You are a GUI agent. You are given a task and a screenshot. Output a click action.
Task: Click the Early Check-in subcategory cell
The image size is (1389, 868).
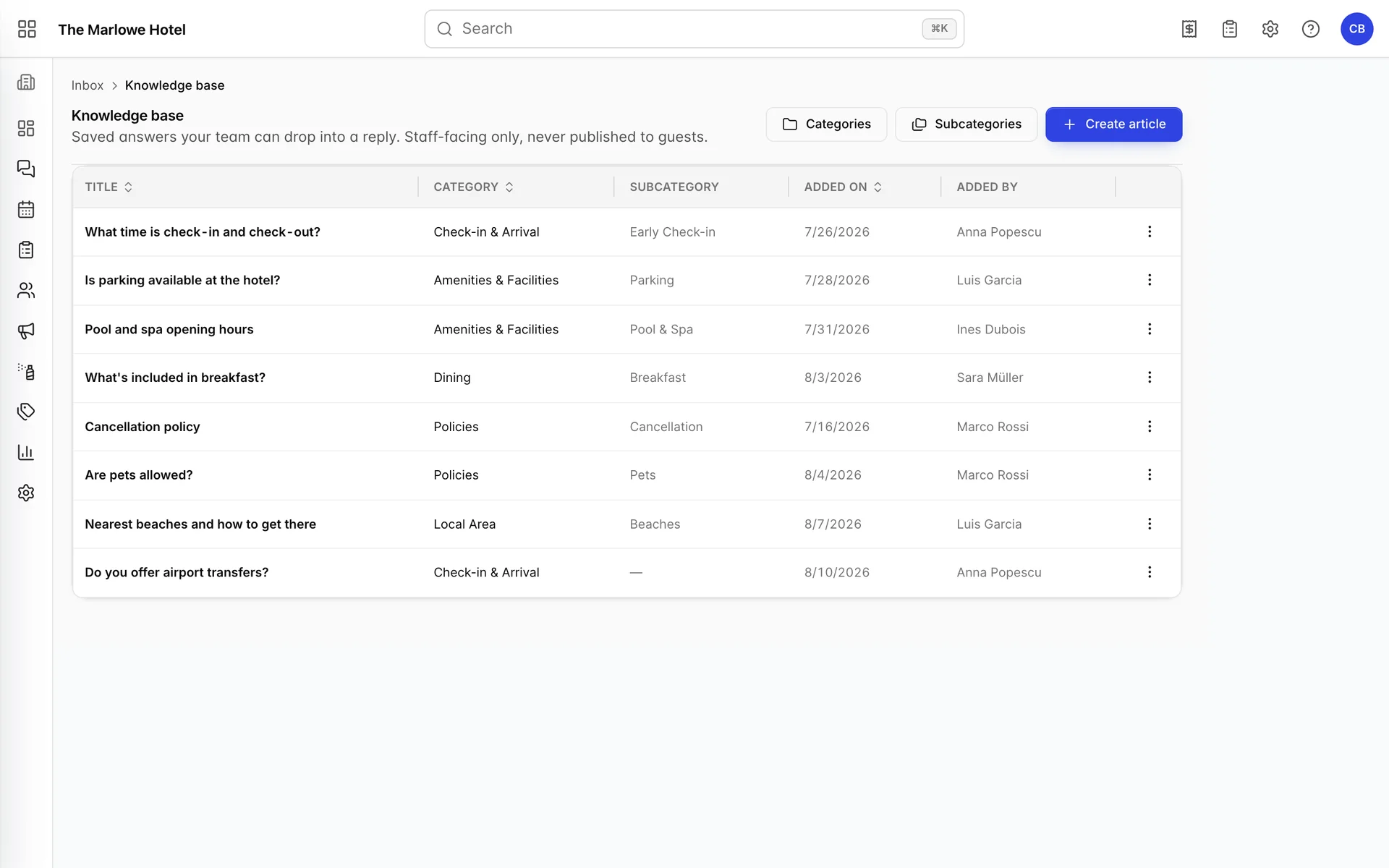[x=672, y=232]
